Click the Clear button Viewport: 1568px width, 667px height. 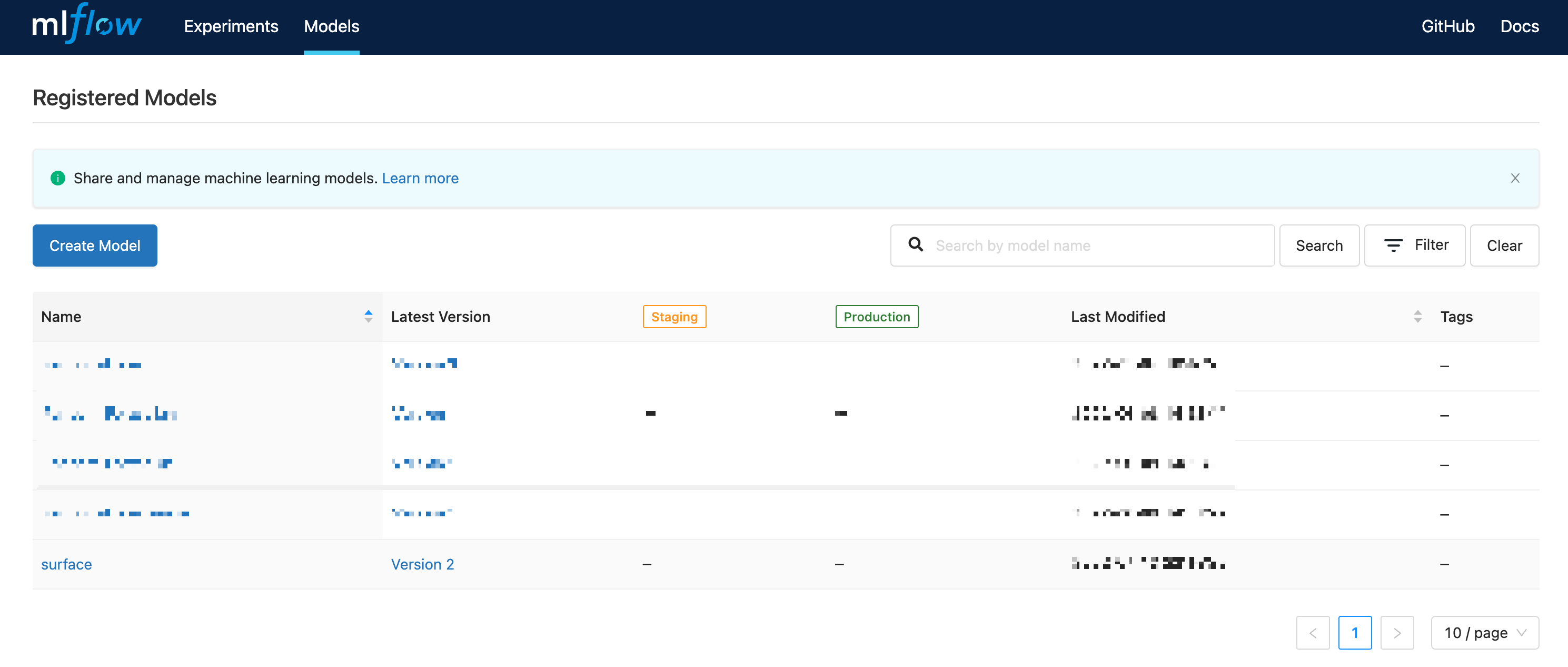(1504, 245)
